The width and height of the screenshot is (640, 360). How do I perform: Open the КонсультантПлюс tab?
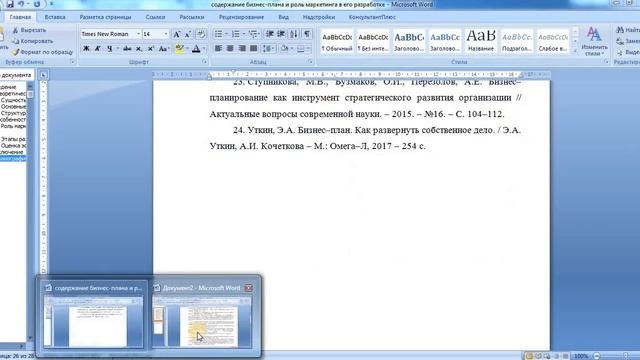pos(372,17)
